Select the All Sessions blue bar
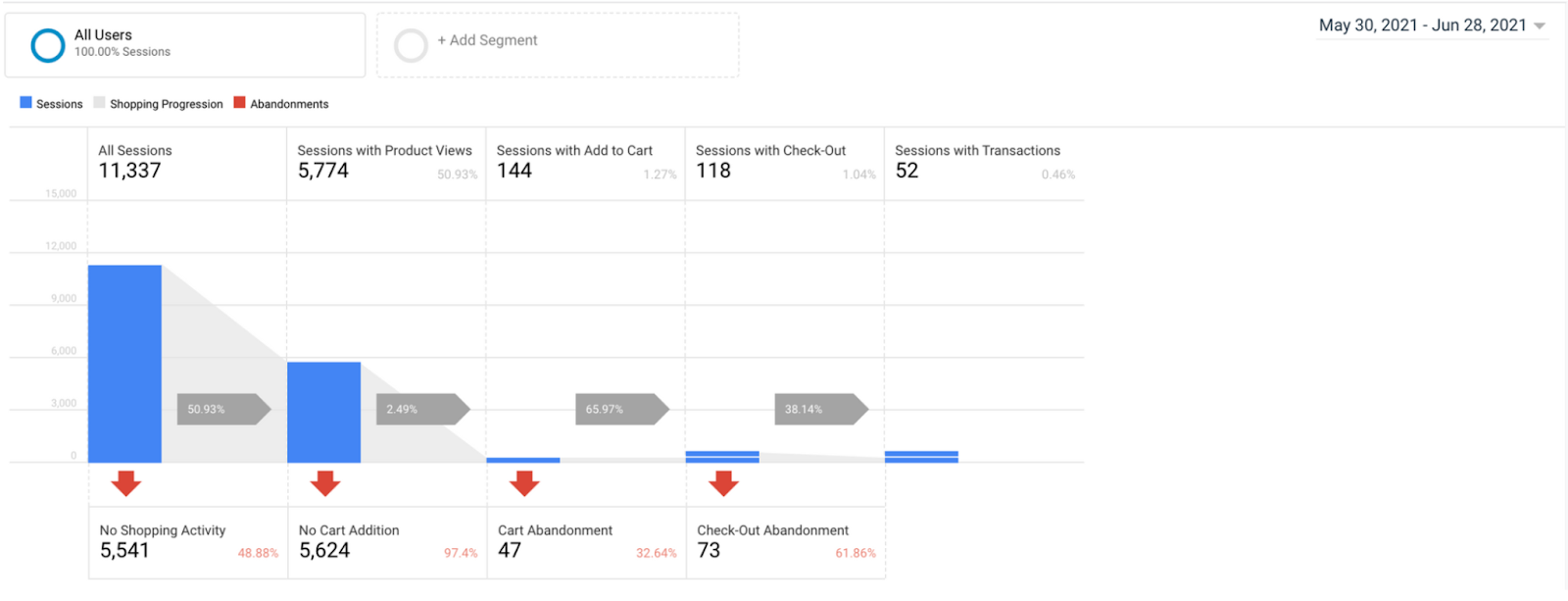 point(124,363)
